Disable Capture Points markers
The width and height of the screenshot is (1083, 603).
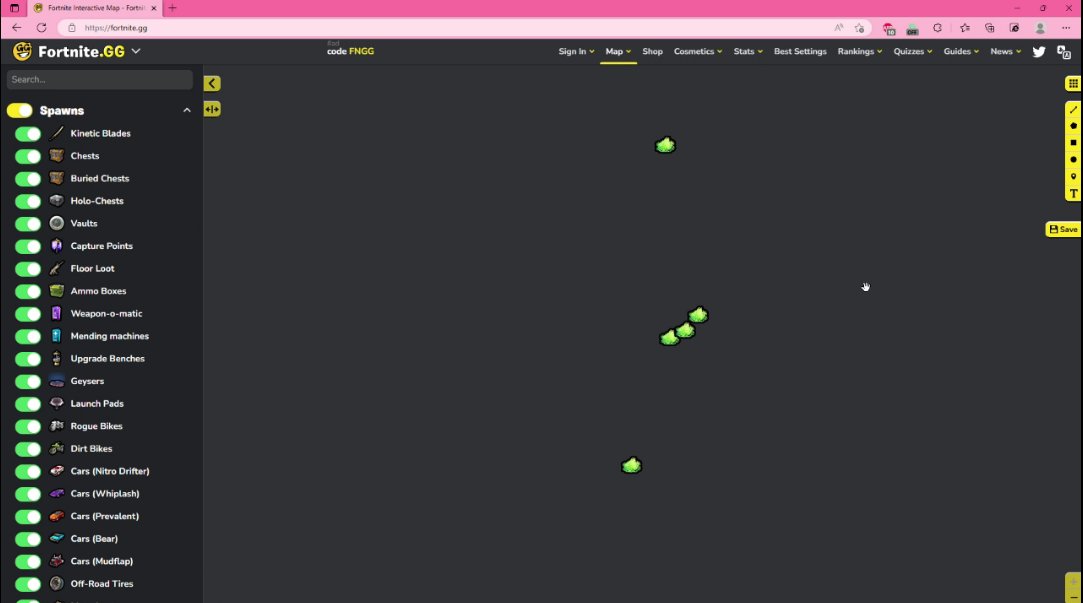point(28,247)
